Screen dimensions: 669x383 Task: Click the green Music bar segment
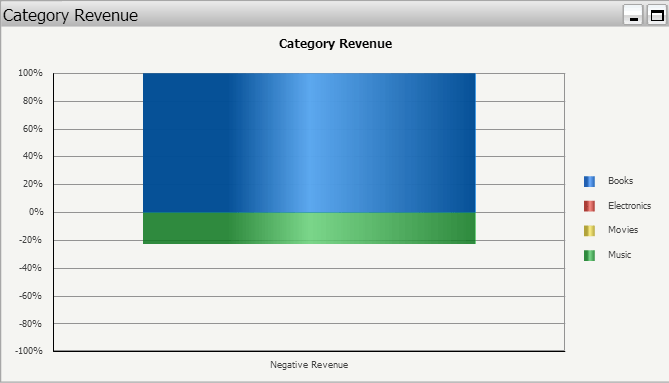pyautogui.click(x=309, y=228)
